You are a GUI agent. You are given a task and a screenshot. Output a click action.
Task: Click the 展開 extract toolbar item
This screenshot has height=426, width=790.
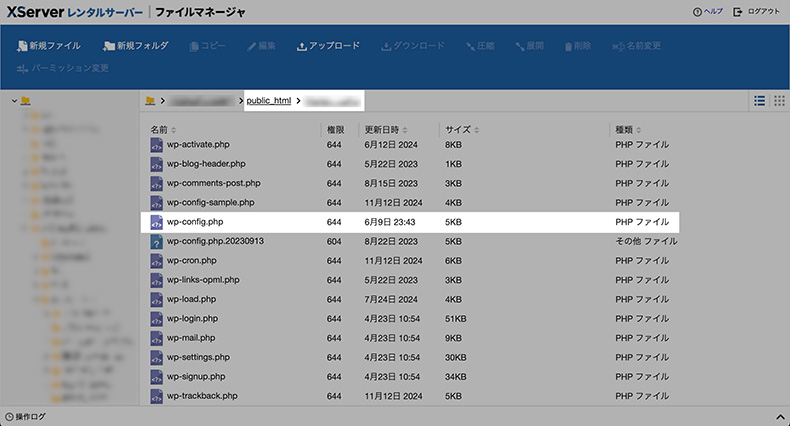pyautogui.click(x=529, y=46)
